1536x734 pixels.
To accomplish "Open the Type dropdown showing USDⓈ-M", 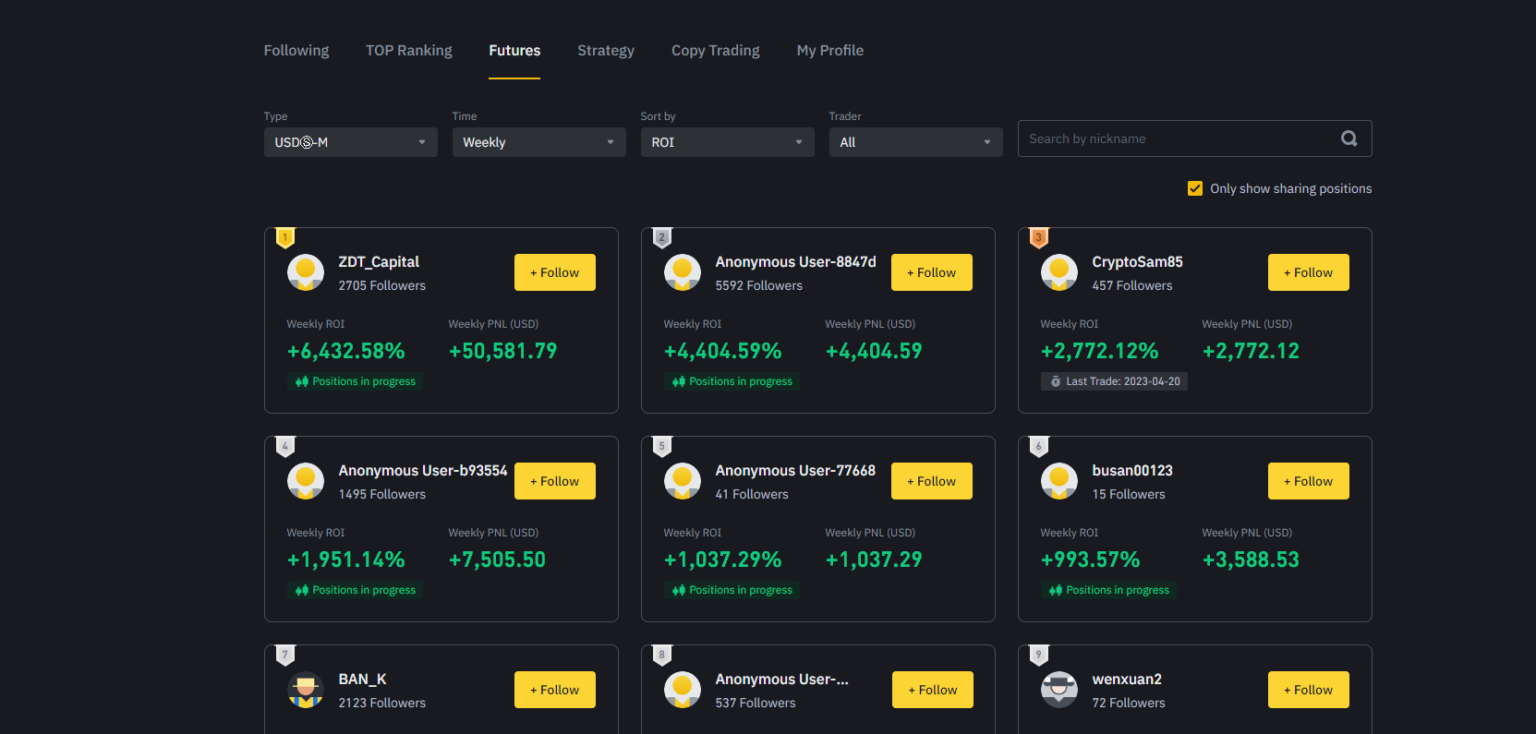I will 350,142.
